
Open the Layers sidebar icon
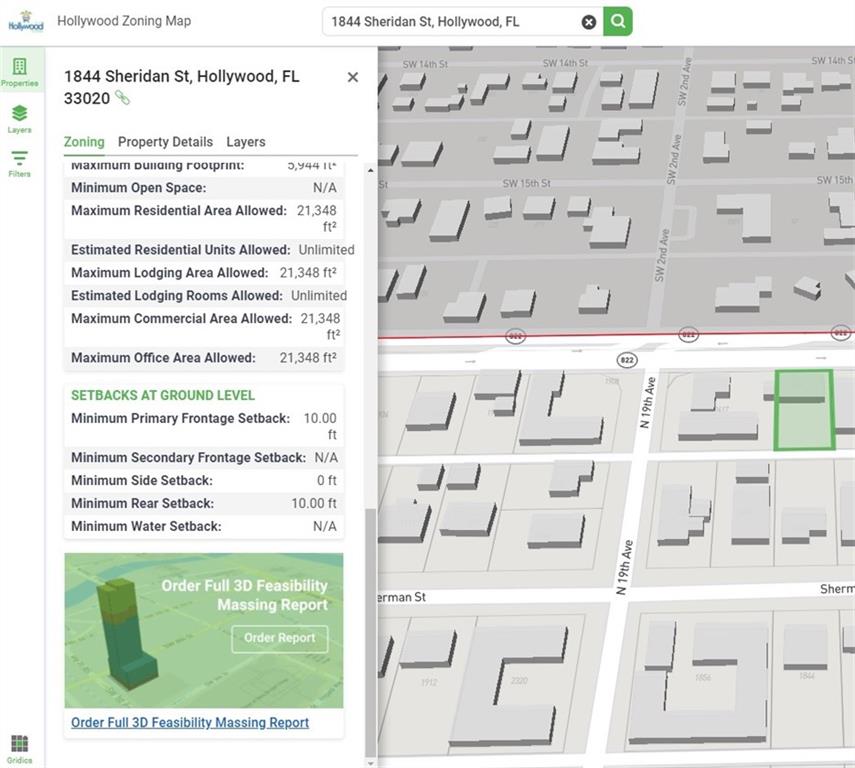[x=19, y=119]
